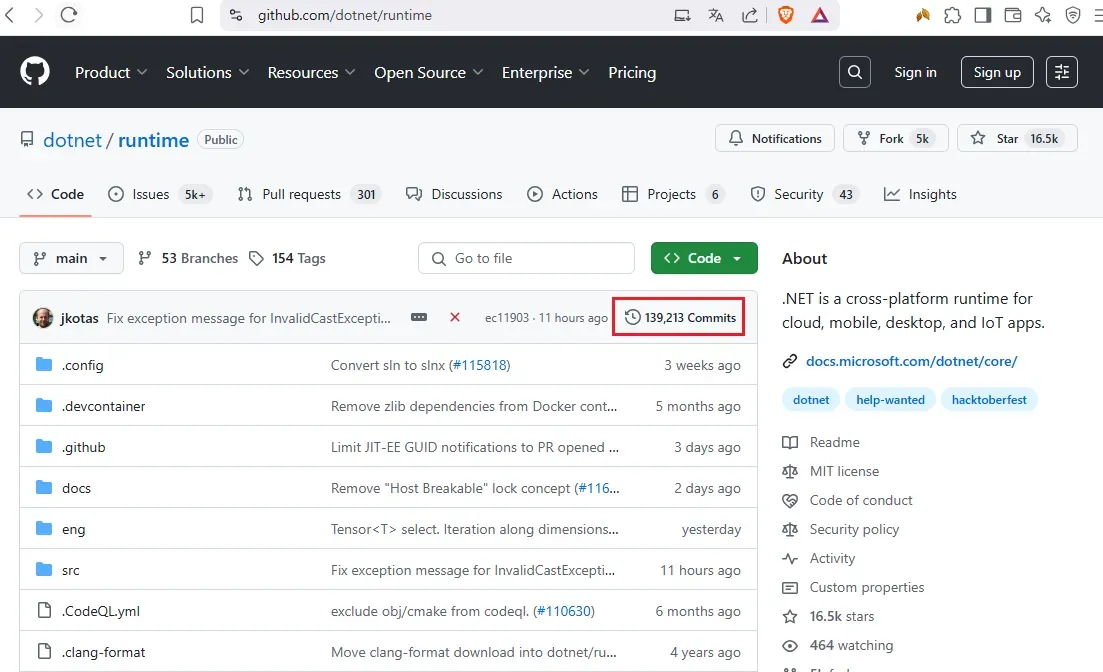Open the Pricing page link

pos(632,72)
